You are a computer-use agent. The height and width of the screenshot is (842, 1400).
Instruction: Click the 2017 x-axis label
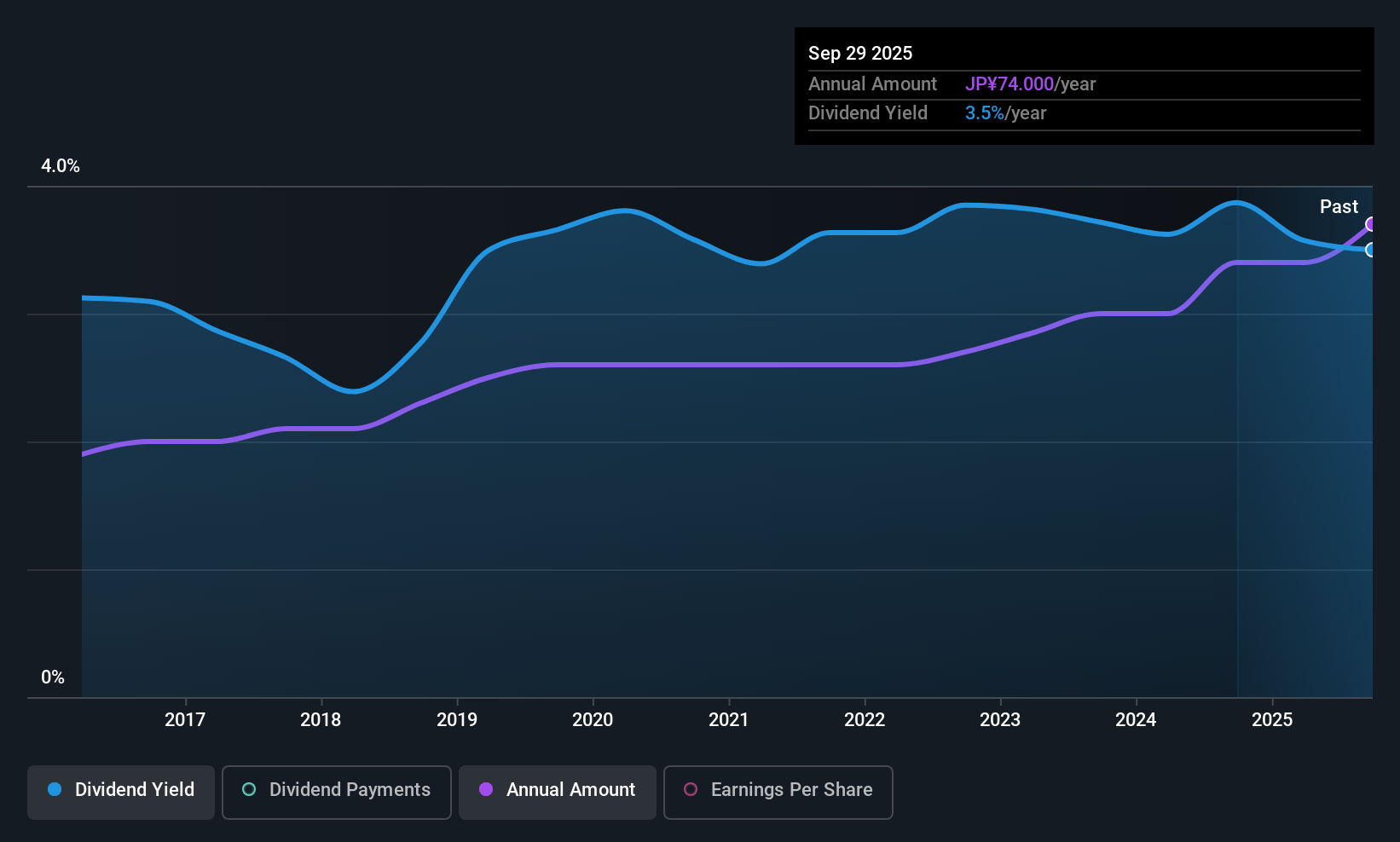tap(185, 719)
